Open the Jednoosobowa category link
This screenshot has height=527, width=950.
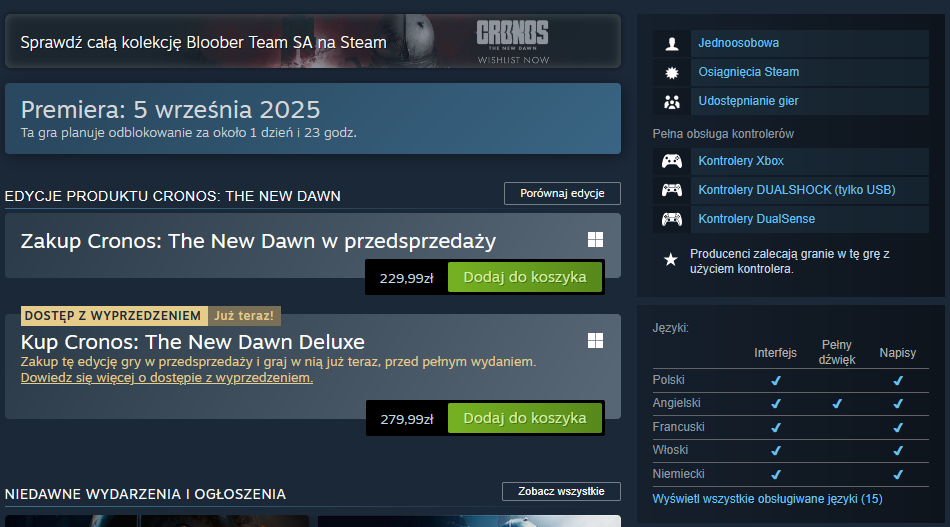coord(738,44)
